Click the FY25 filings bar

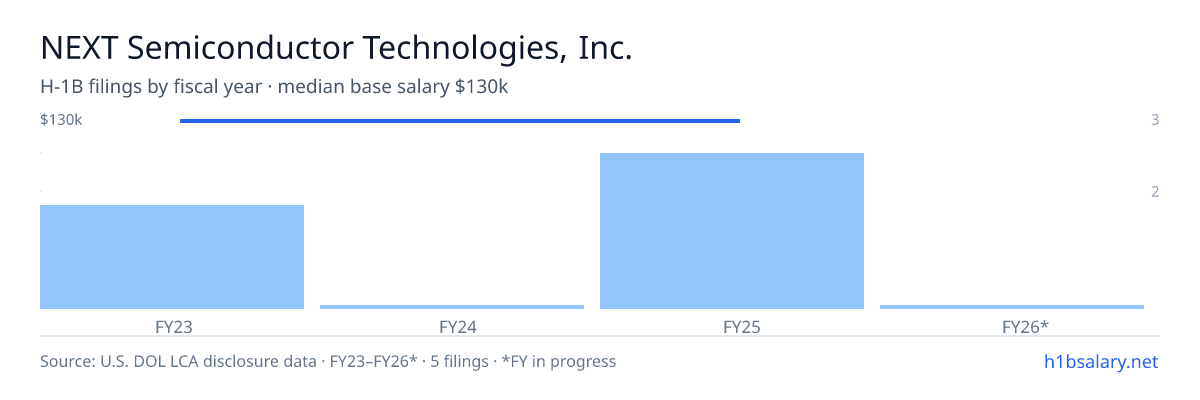point(732,231)
